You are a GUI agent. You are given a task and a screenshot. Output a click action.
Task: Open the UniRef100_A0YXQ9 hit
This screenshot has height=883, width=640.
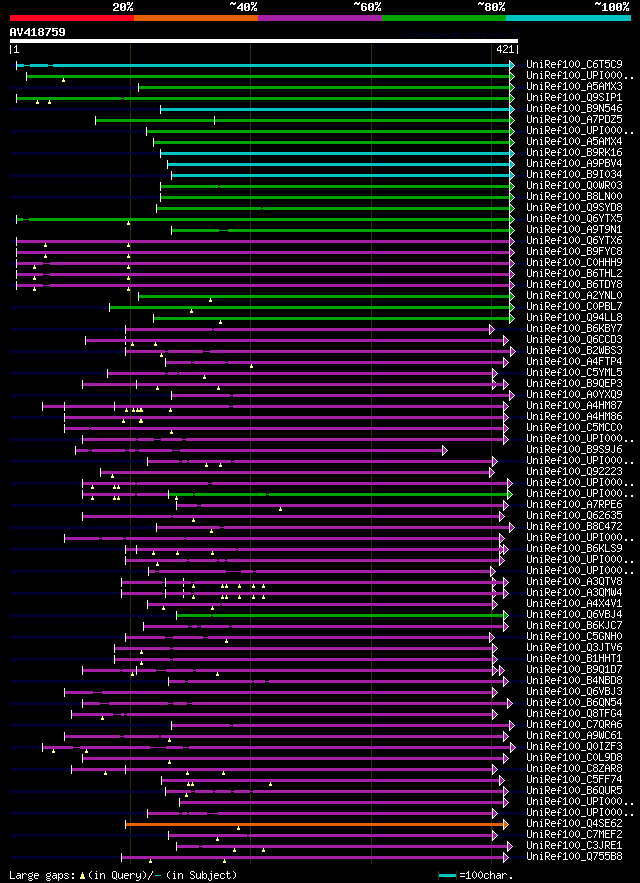tap(575, 395)
